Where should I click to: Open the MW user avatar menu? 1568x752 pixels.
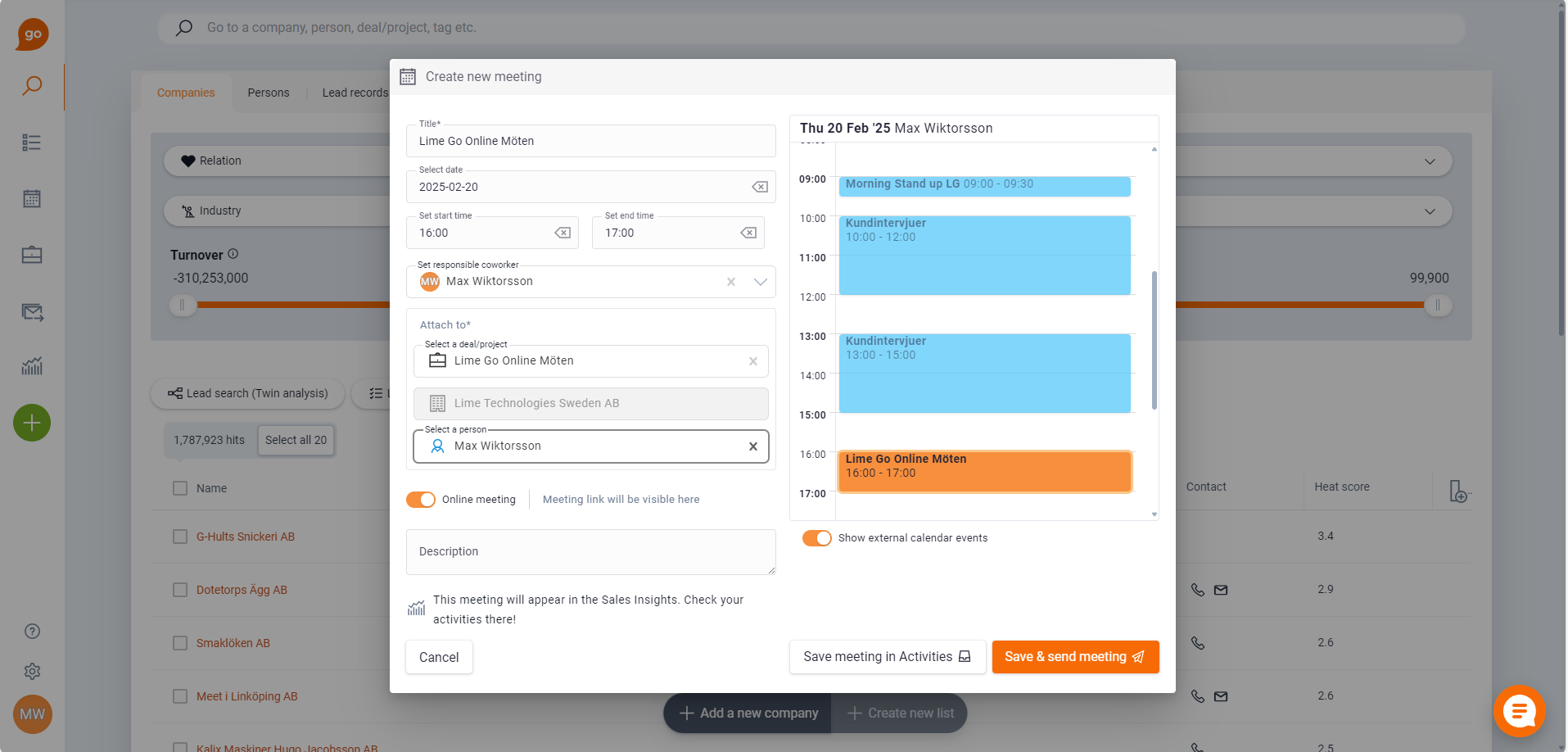[32, 714]
